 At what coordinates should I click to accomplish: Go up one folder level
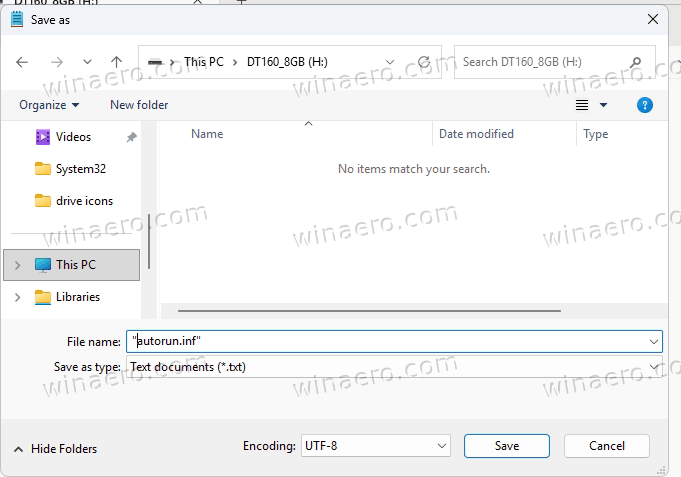click(116, 62)
